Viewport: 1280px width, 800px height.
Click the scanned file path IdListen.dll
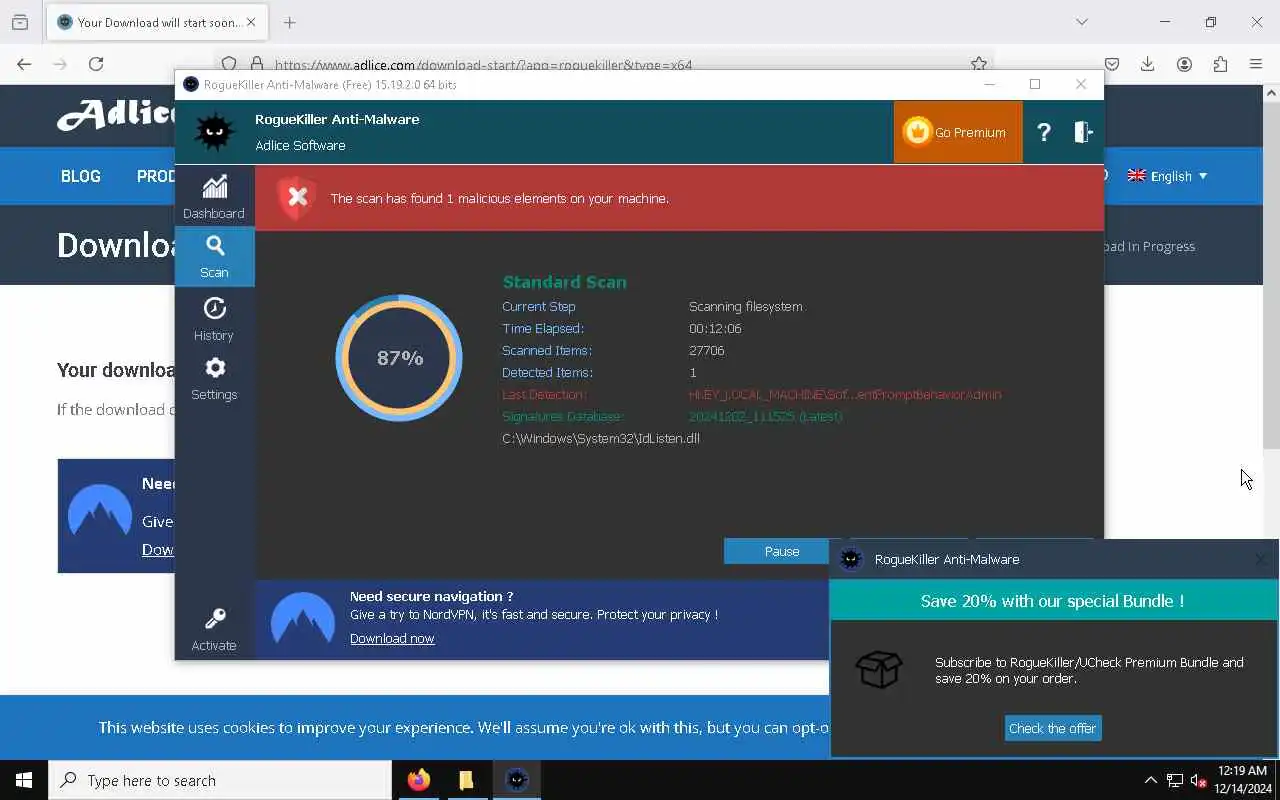coord(601,438)
